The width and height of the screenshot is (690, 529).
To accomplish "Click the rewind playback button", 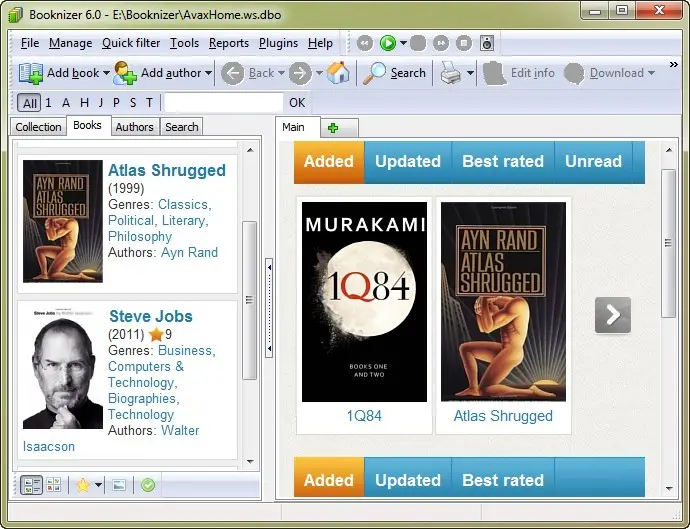I will tap(365, 43).
